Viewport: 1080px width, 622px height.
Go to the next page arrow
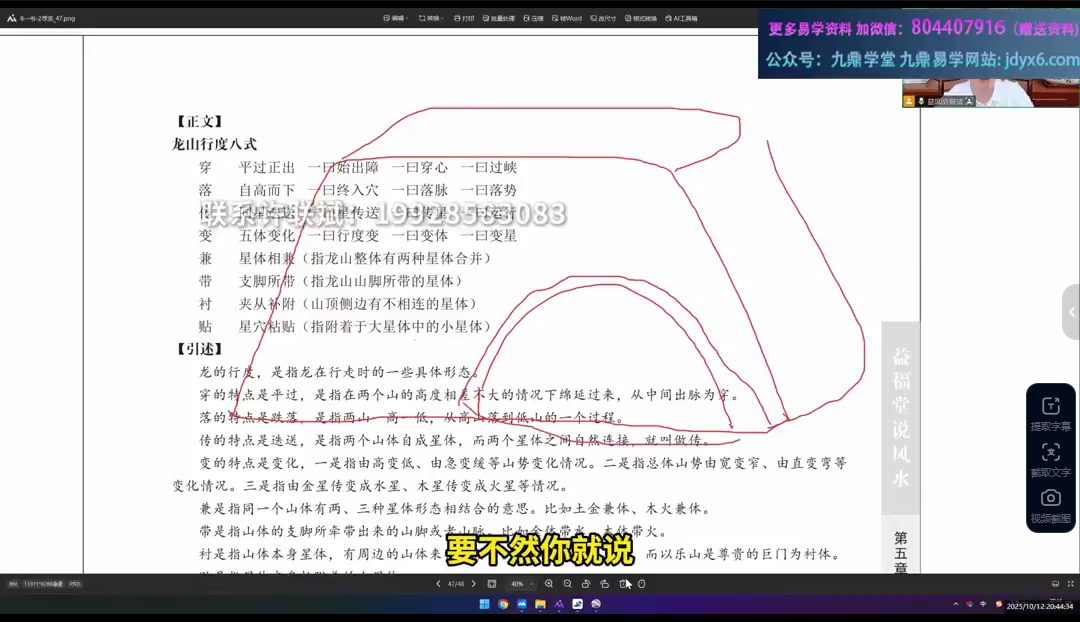474,584
